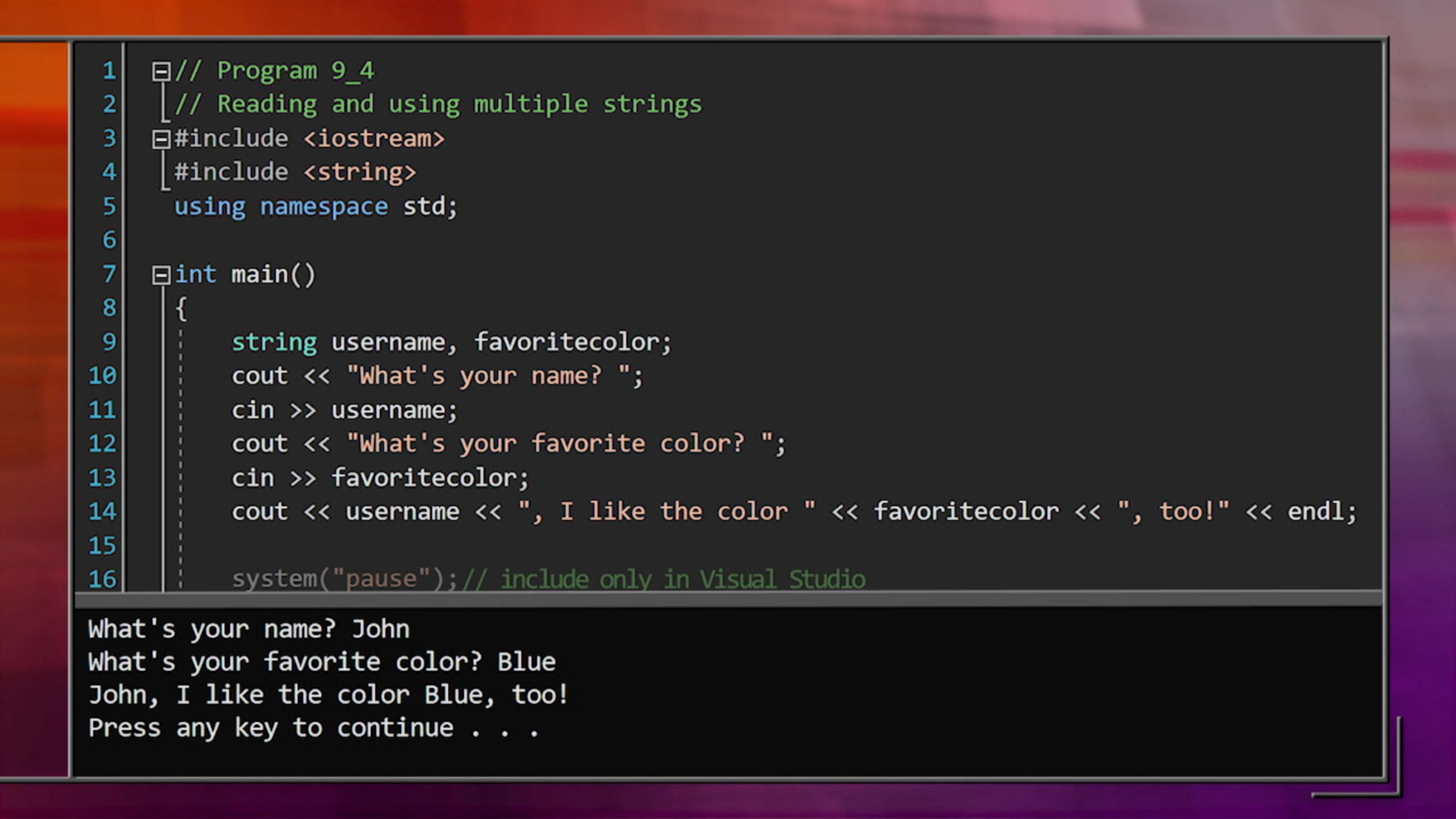Click 'cin >> username;' on line 11
This screenshot has width=1456, height=819.
click(344, 411)
